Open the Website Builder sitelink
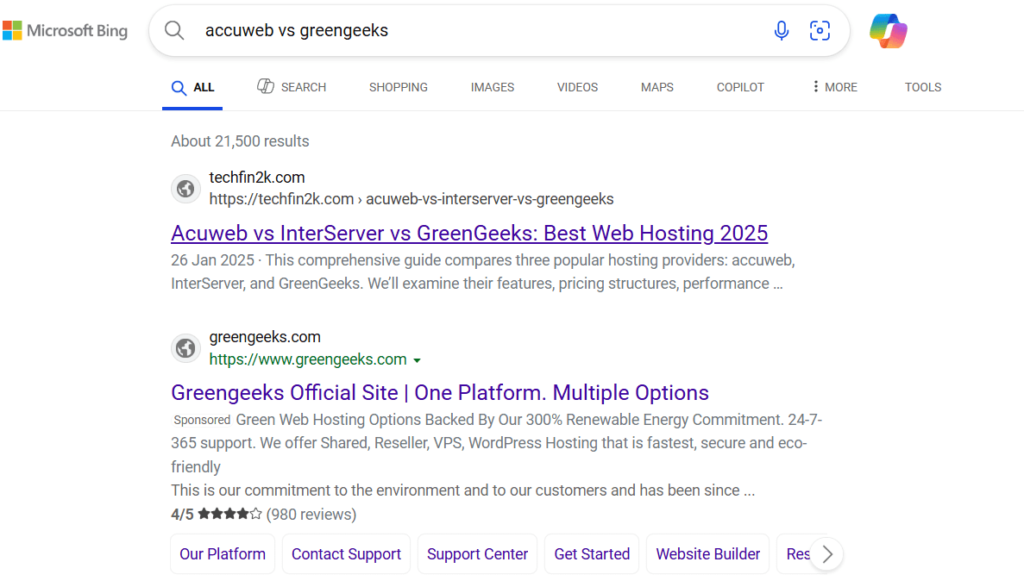Image resolution: width=1024 pixels, height=587 pixels. pos(708,554)
